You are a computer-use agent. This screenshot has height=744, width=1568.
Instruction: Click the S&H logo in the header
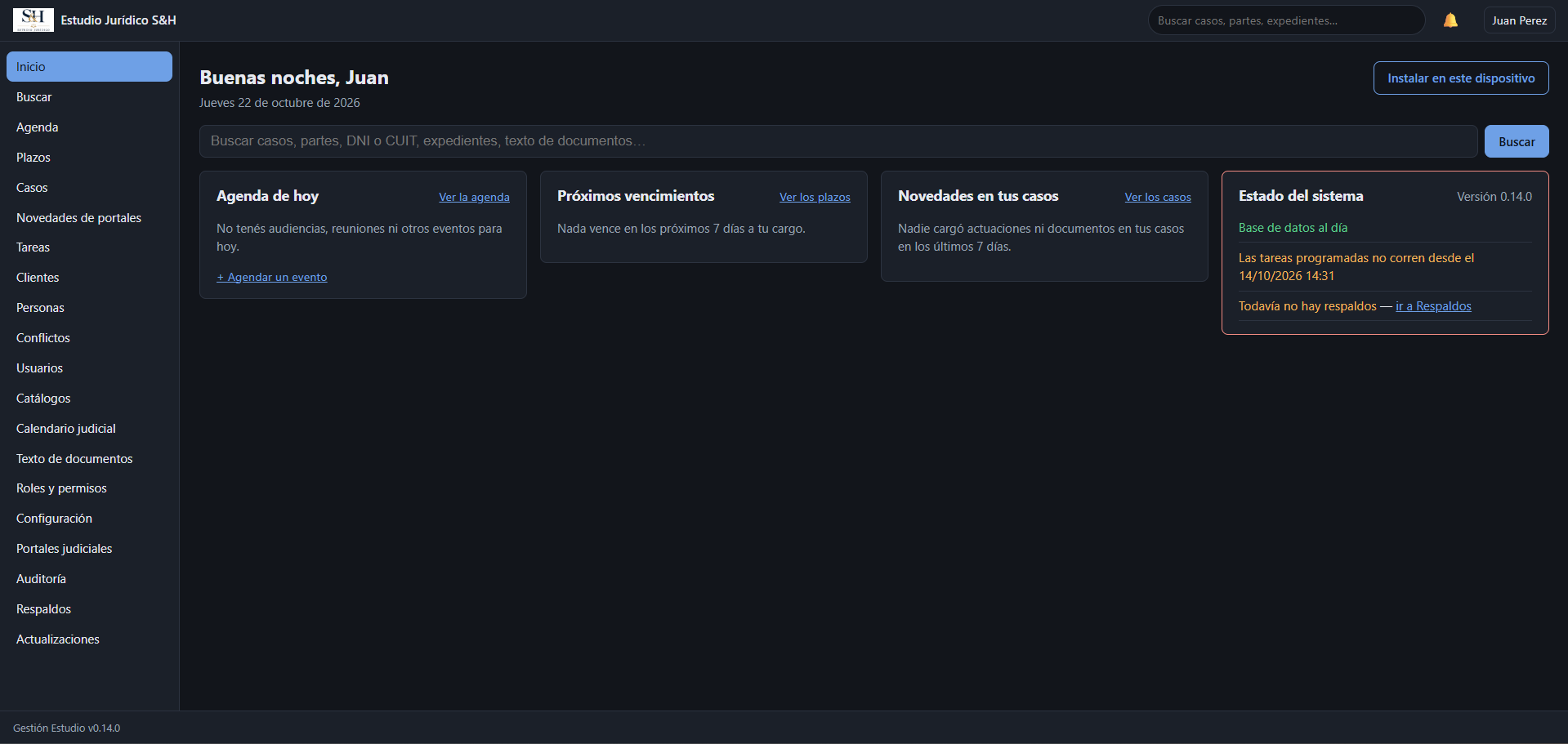pyautogui.click(x=34, y=20)
